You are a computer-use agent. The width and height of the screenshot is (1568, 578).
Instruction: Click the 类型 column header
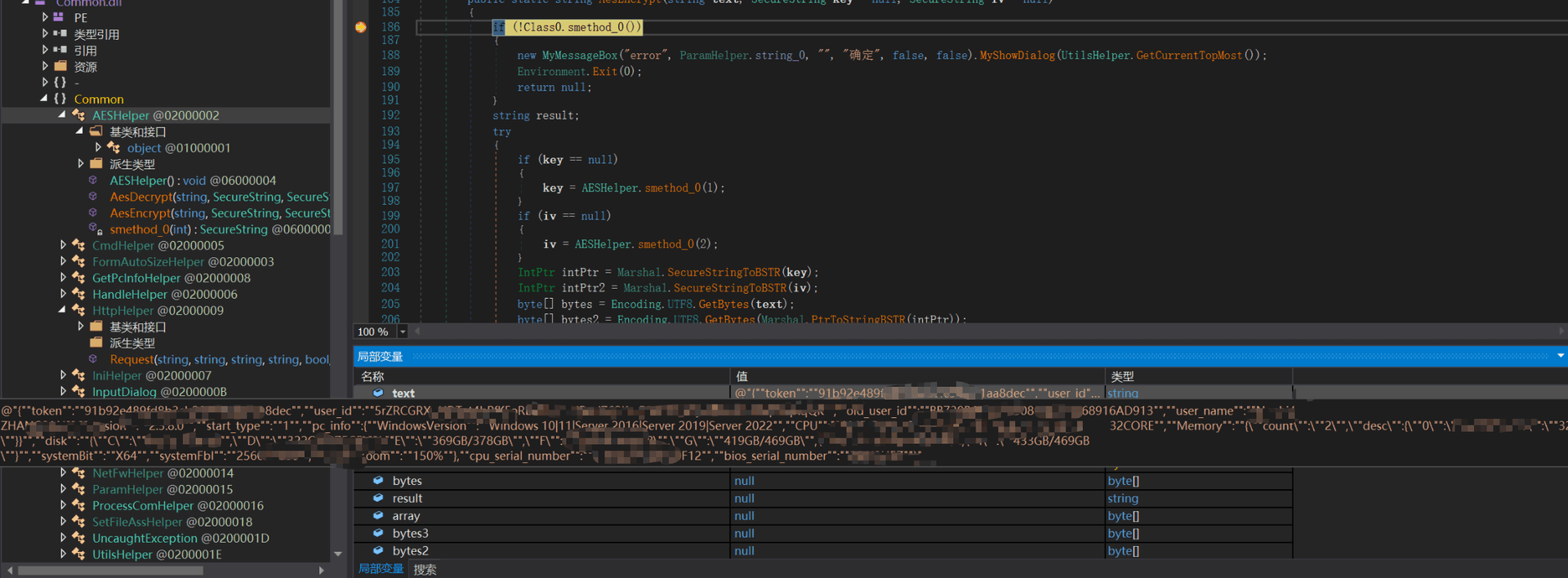(x=1122, y=376)
